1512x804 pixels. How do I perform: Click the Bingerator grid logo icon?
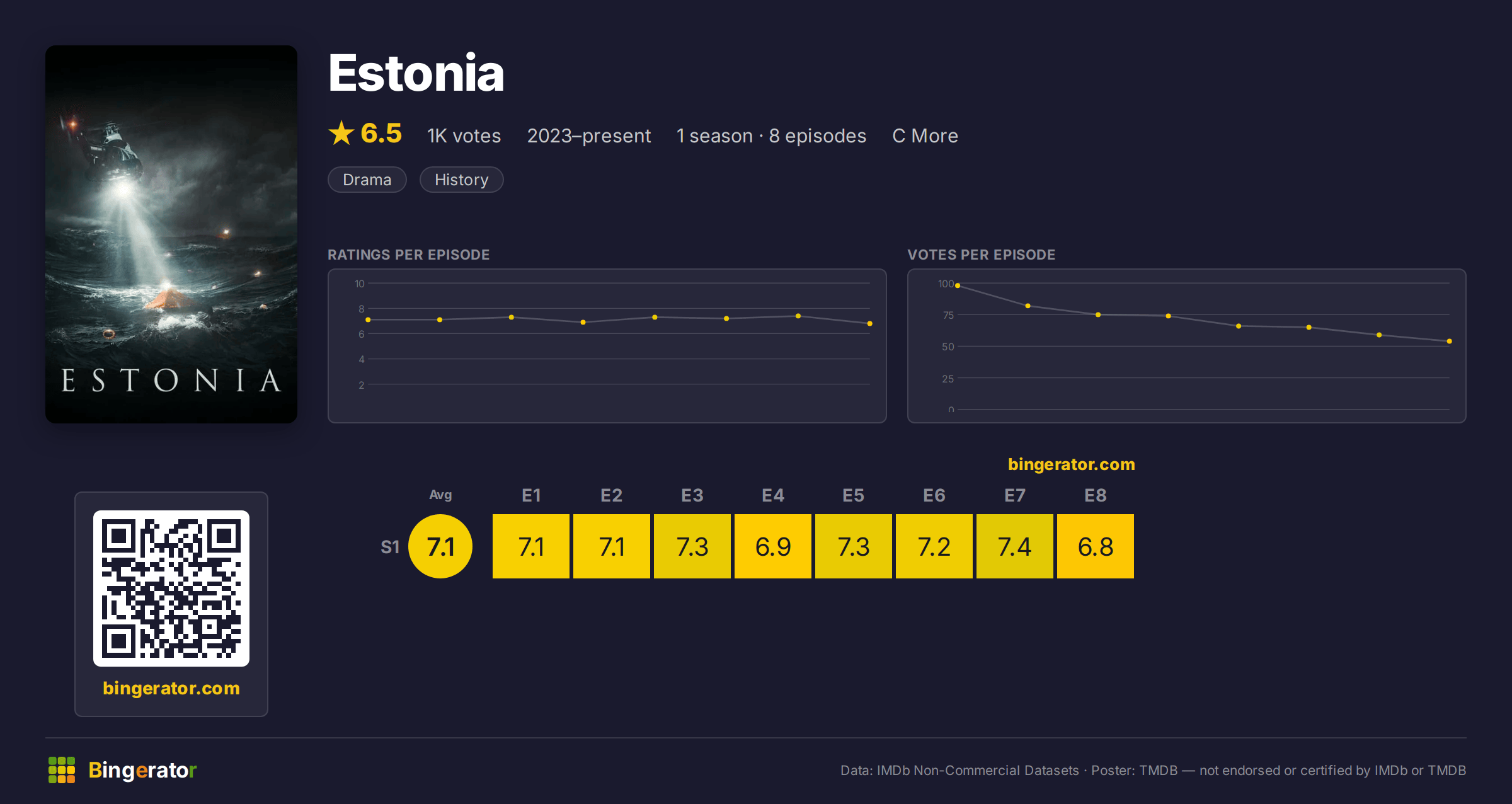click(x=62, y=770)
